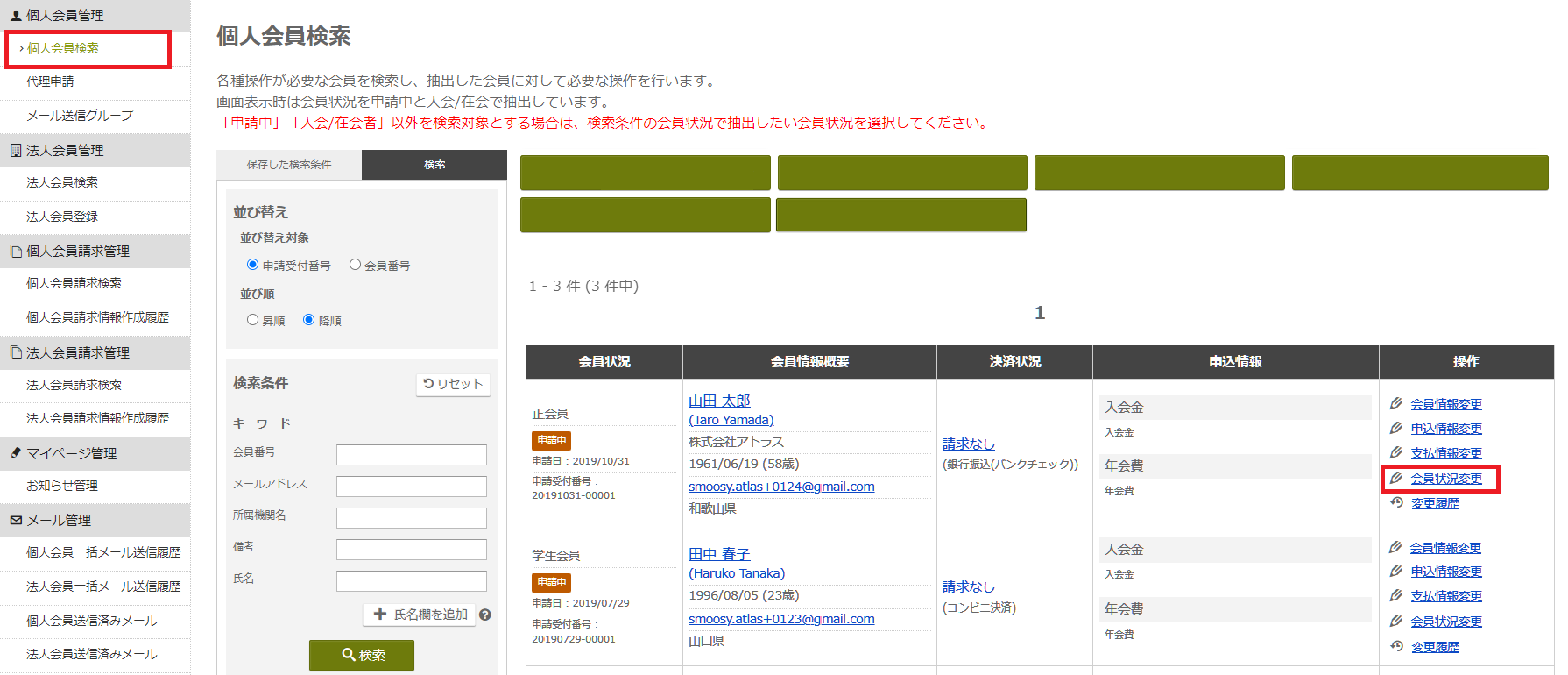Click 申請中 badge for 田中 春子
1568x675 pixels.
coord(552,582)
